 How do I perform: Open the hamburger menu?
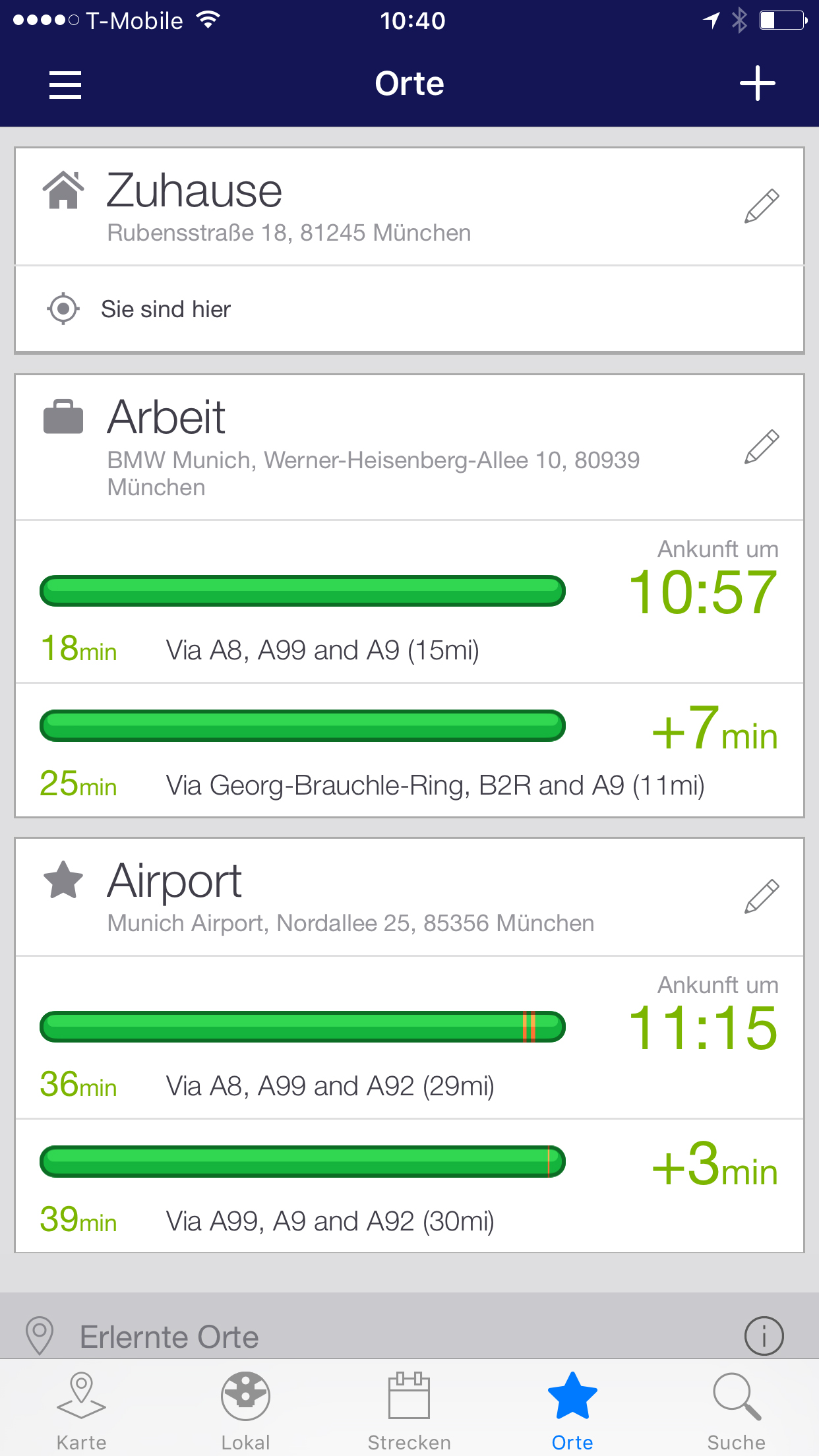65,85
